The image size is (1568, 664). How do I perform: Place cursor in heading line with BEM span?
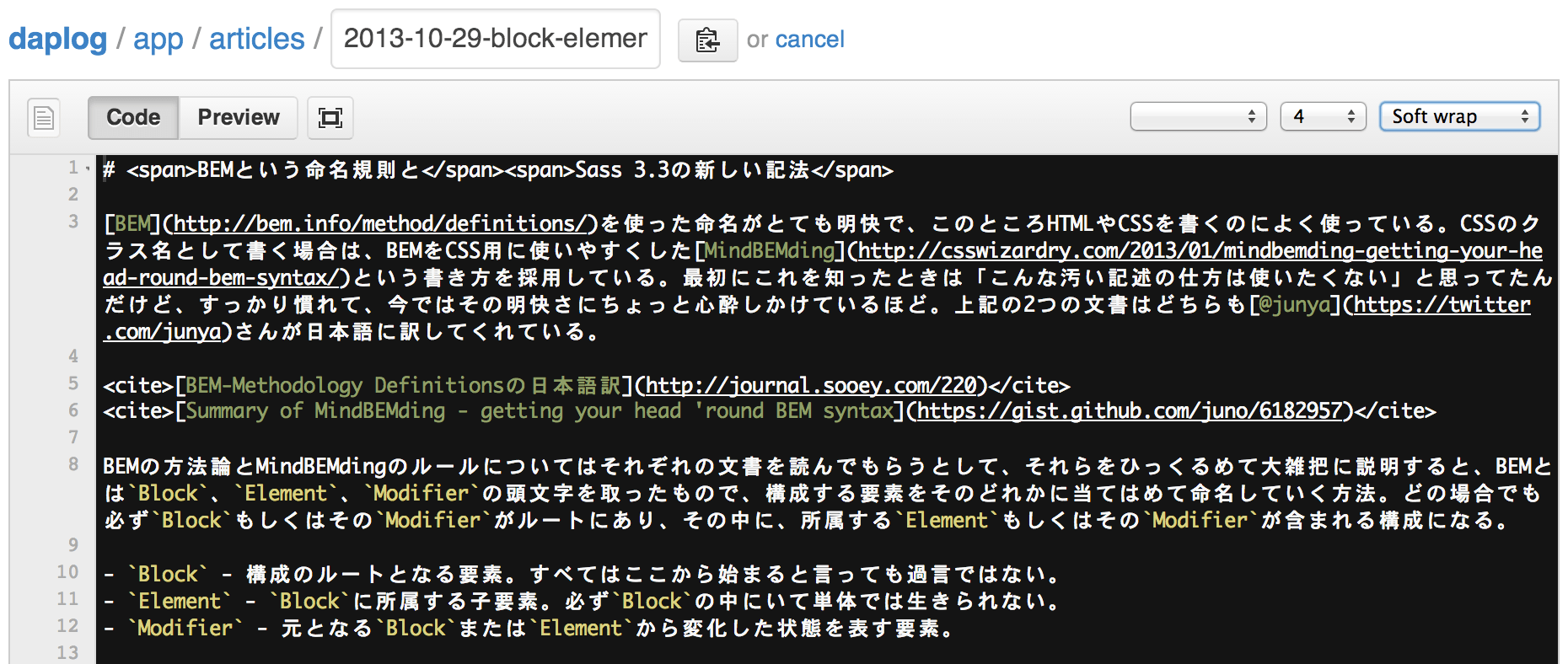click(x=497, y=169)
